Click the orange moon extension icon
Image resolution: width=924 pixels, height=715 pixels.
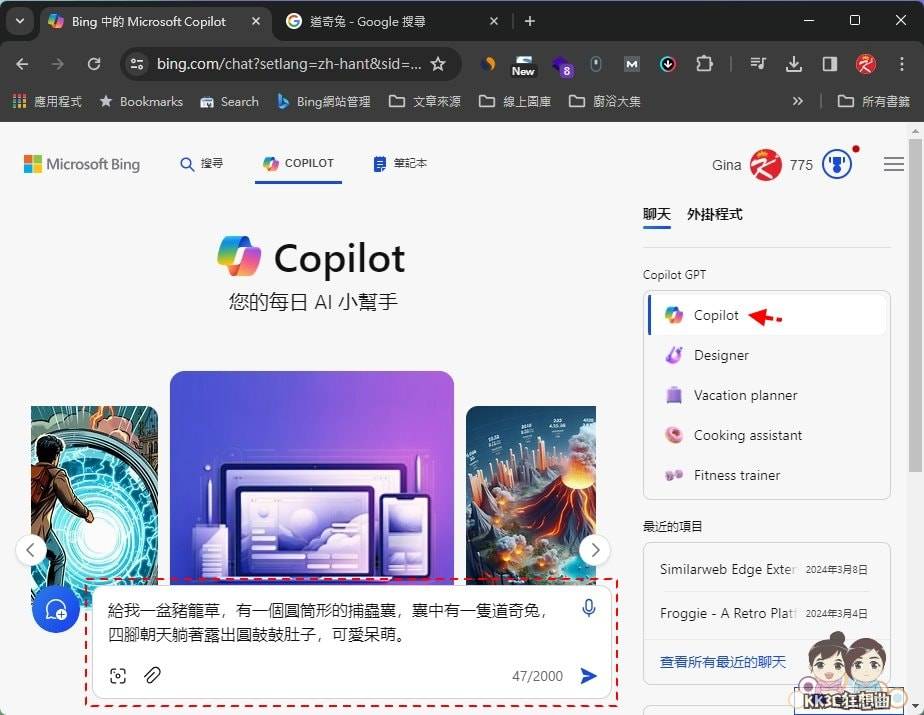point(488,64)
